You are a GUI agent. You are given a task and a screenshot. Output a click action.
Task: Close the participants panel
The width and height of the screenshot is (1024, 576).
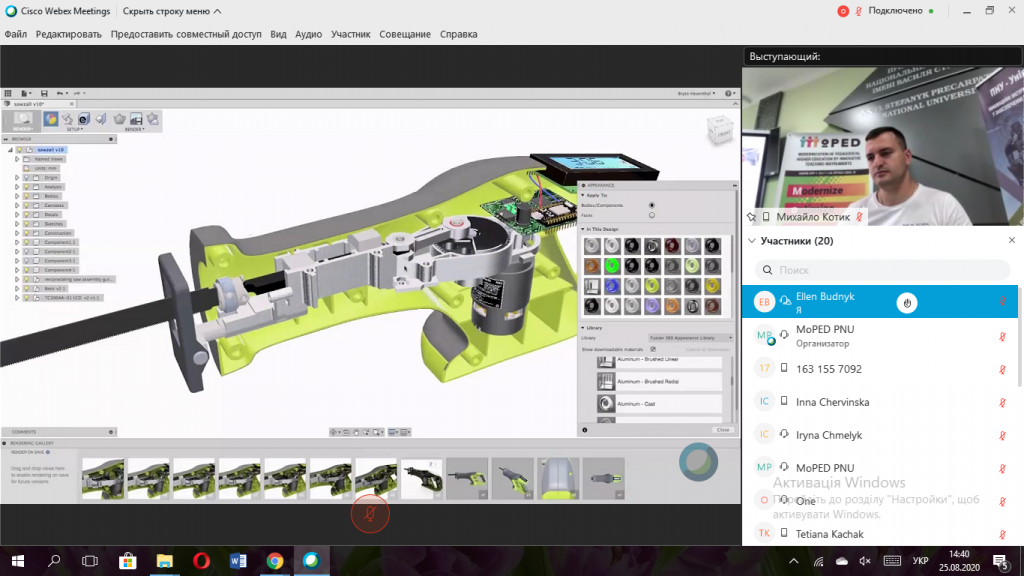click(1012, 240)
